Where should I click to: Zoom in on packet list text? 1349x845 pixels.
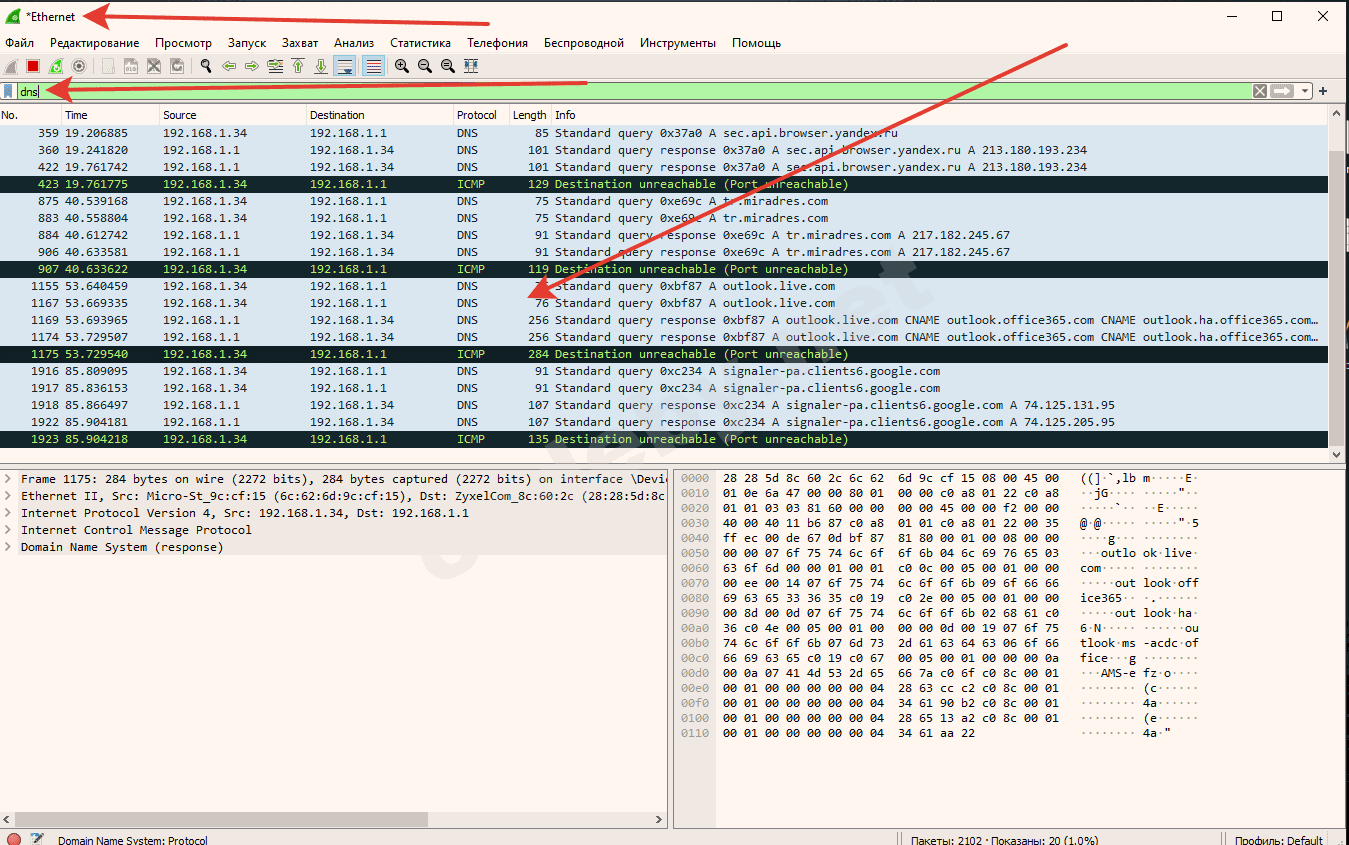click(402, 66)
